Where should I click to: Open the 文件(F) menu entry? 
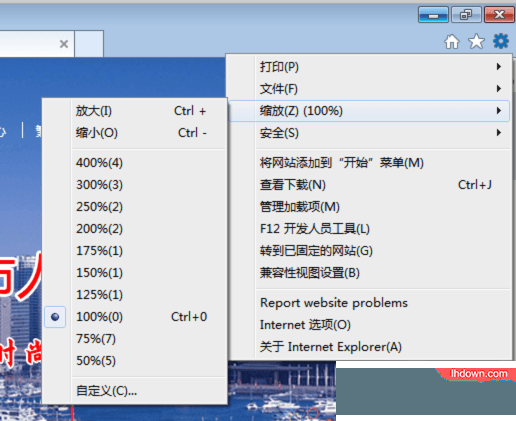pos(369,89)
